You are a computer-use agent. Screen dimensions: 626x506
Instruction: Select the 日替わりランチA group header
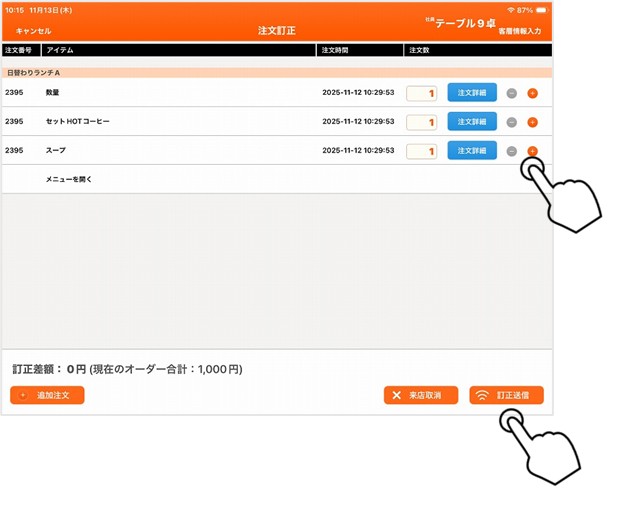pyautogui.click(x=34, y=73)
